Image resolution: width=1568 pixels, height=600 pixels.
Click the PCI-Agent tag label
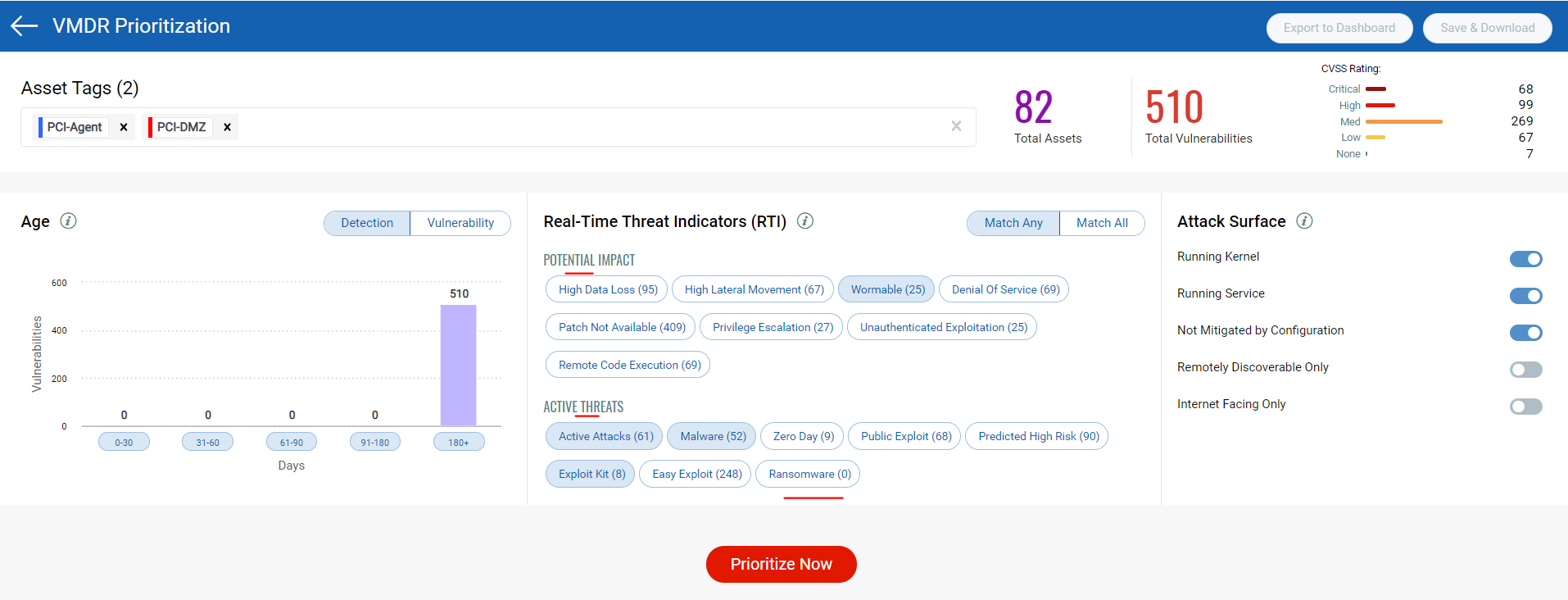click(75, 127)
